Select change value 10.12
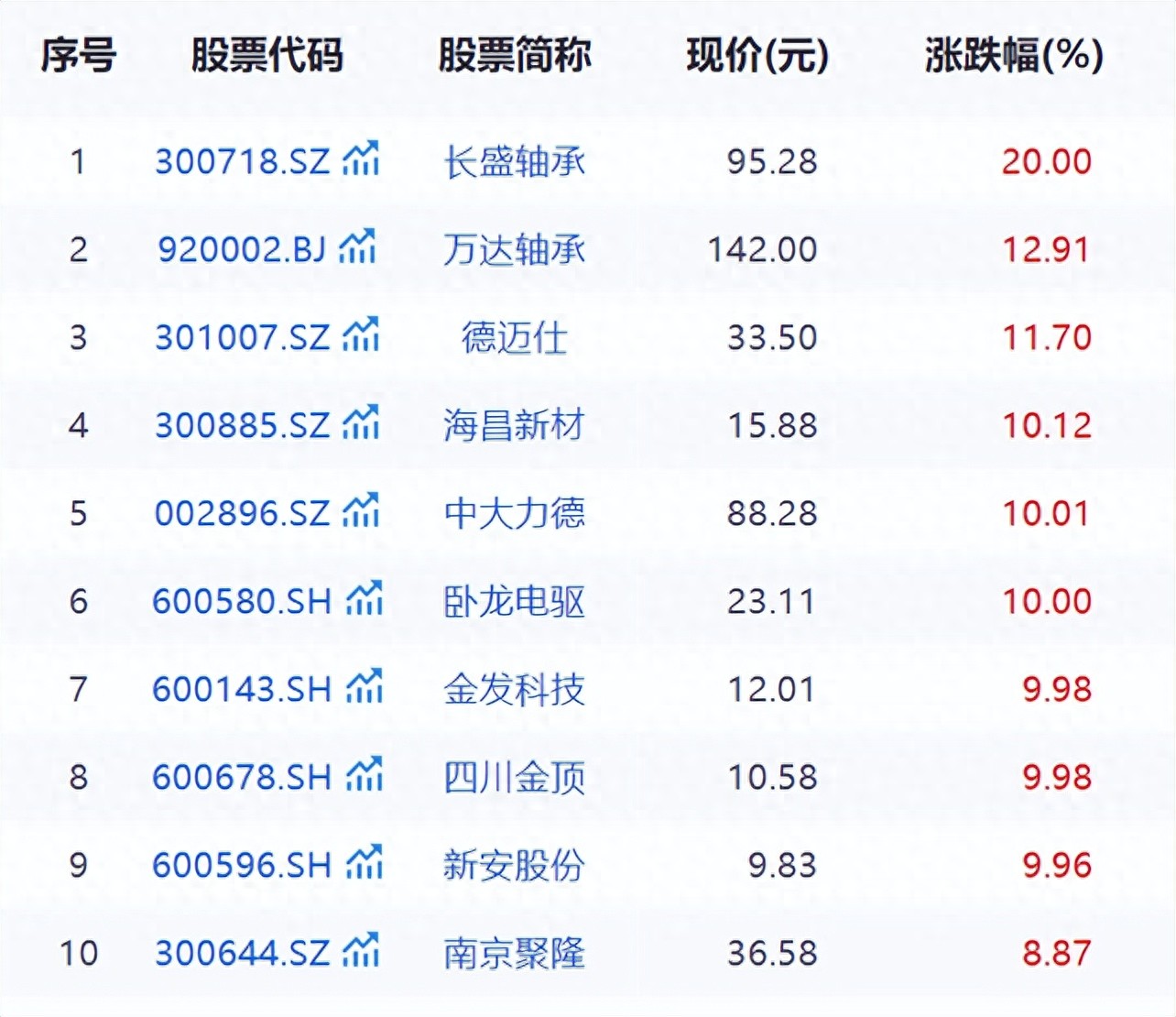The width and height of the screenshot is (1176, 1017). (x=1046, y=426)
